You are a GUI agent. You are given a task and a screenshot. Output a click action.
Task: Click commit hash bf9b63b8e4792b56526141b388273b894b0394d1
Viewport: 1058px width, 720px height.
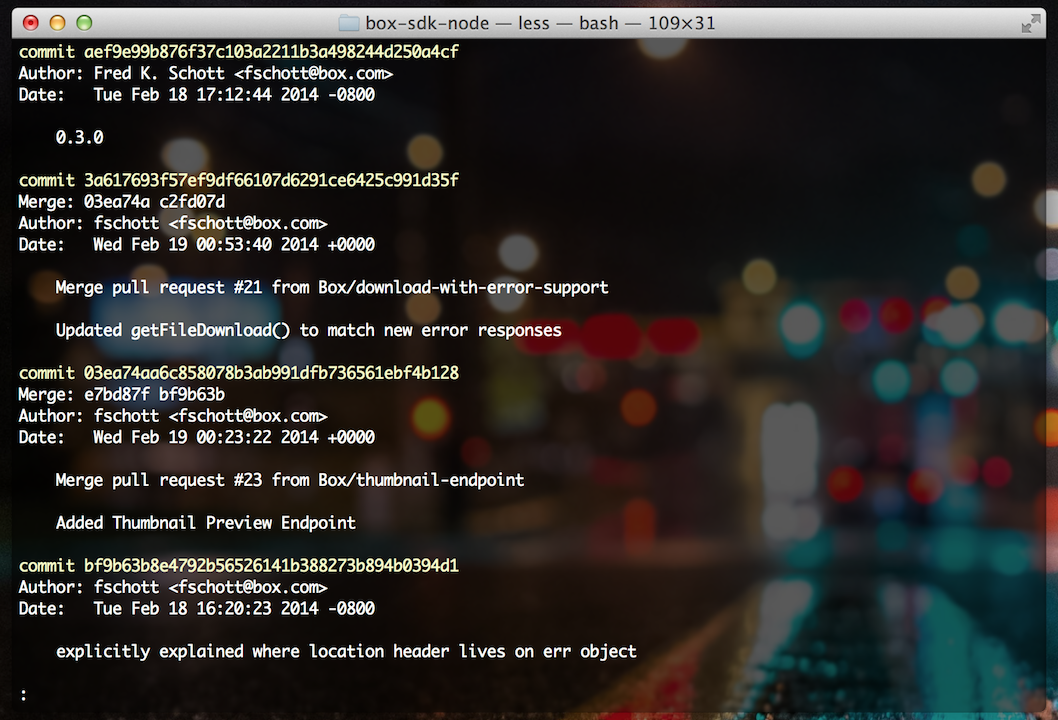click(271, 565)
